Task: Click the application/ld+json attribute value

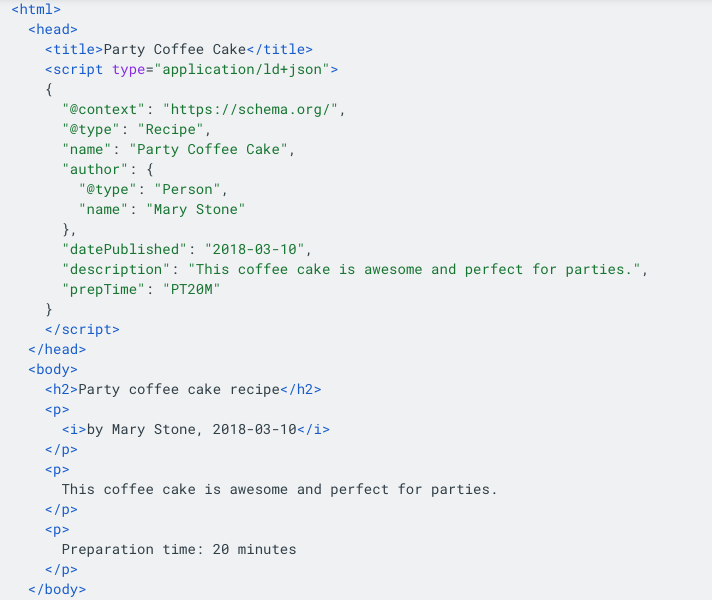Action: pyautogui.click(x=242, y=69)
